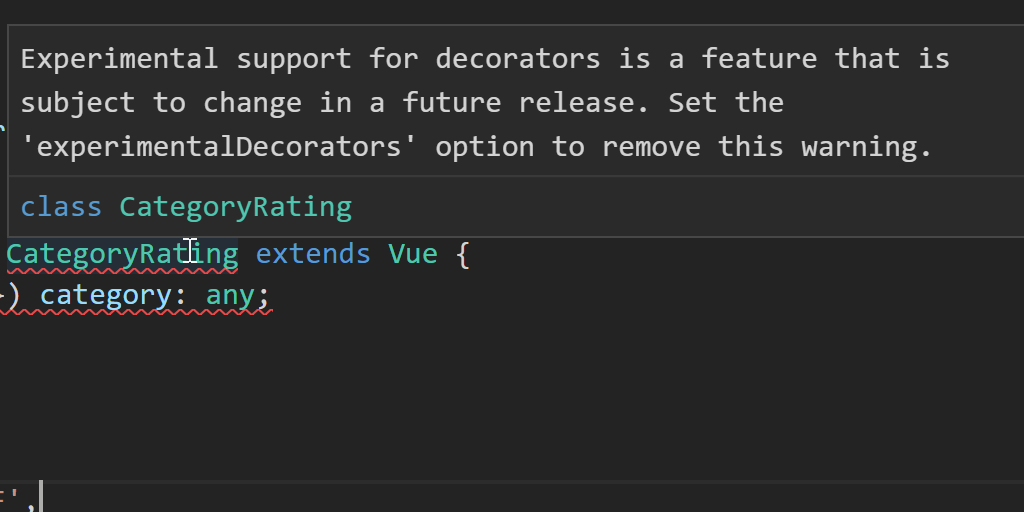
Task: Click the quote and comma on bottom line
Action: pos(22,497)
